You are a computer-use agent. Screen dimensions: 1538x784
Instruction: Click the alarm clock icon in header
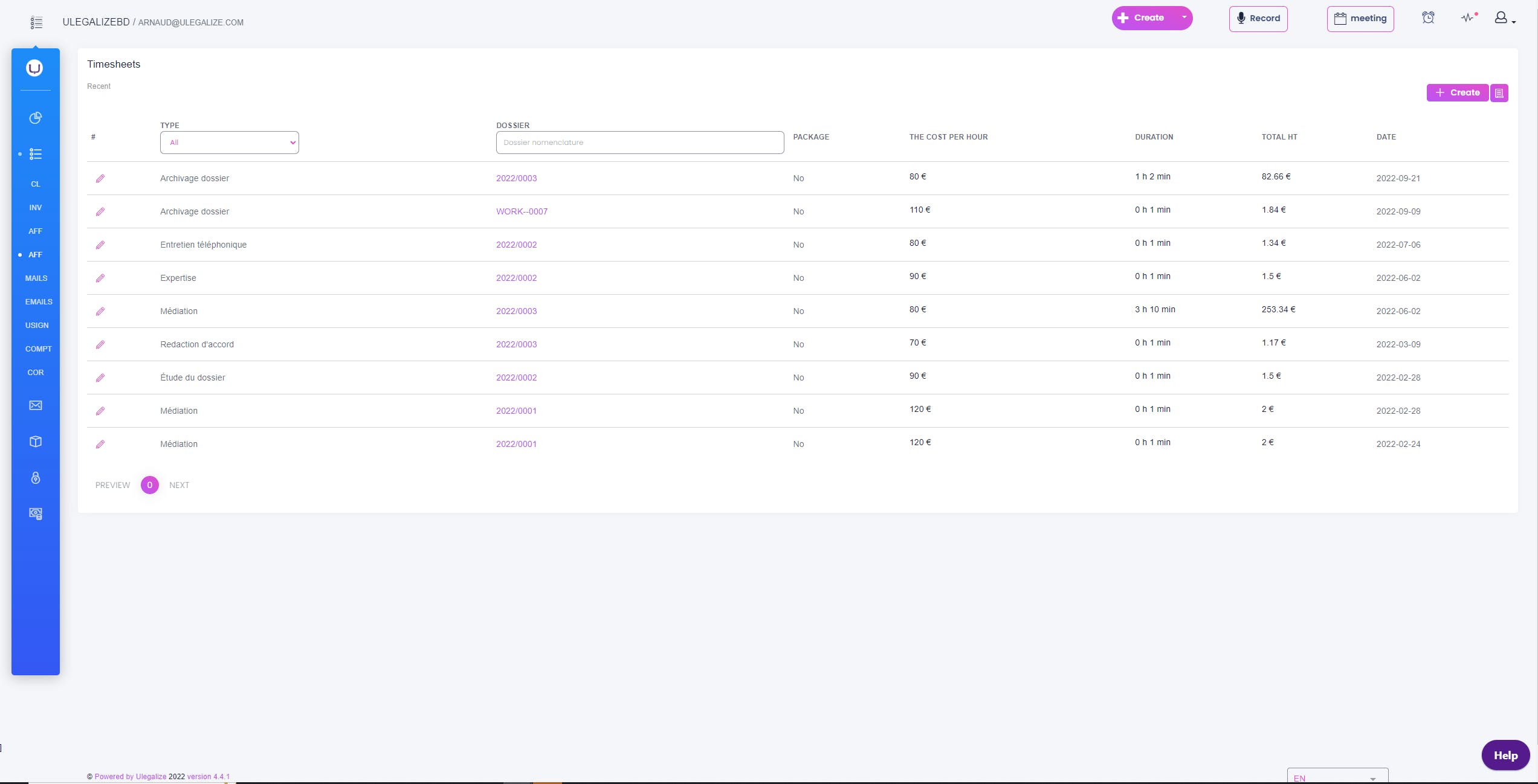[1428, 18]
